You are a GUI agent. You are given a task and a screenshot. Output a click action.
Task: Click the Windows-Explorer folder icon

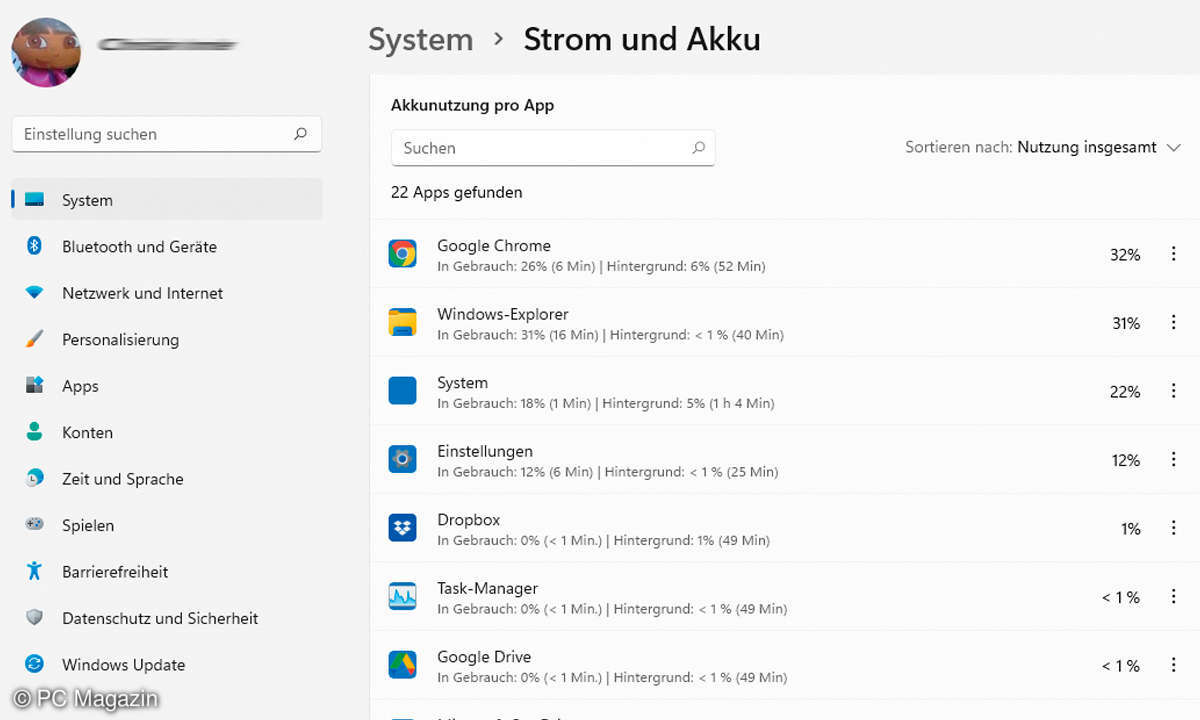click(x=402, y=322)
